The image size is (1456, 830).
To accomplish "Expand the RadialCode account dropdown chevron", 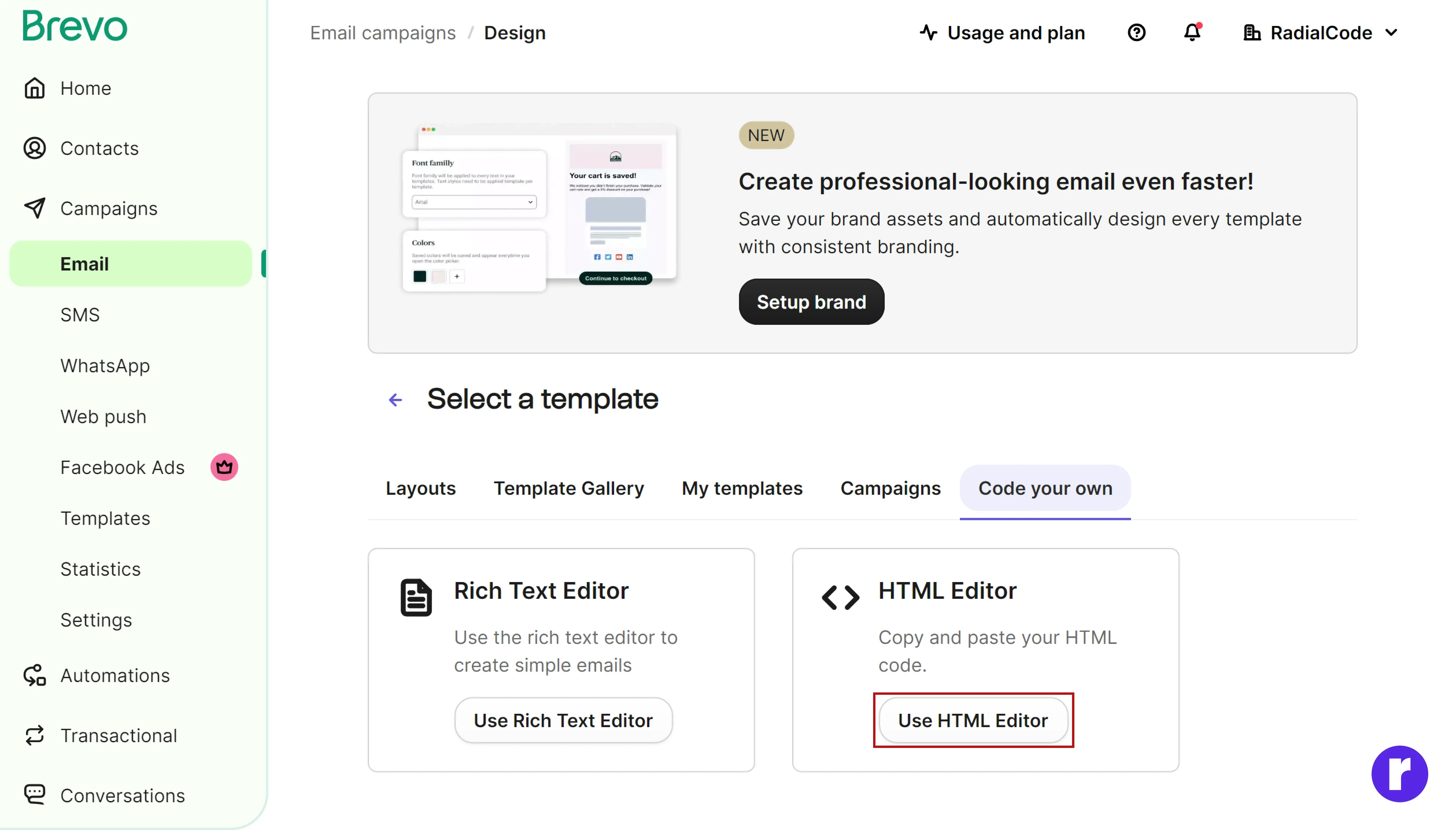I will coord(1391,32).
